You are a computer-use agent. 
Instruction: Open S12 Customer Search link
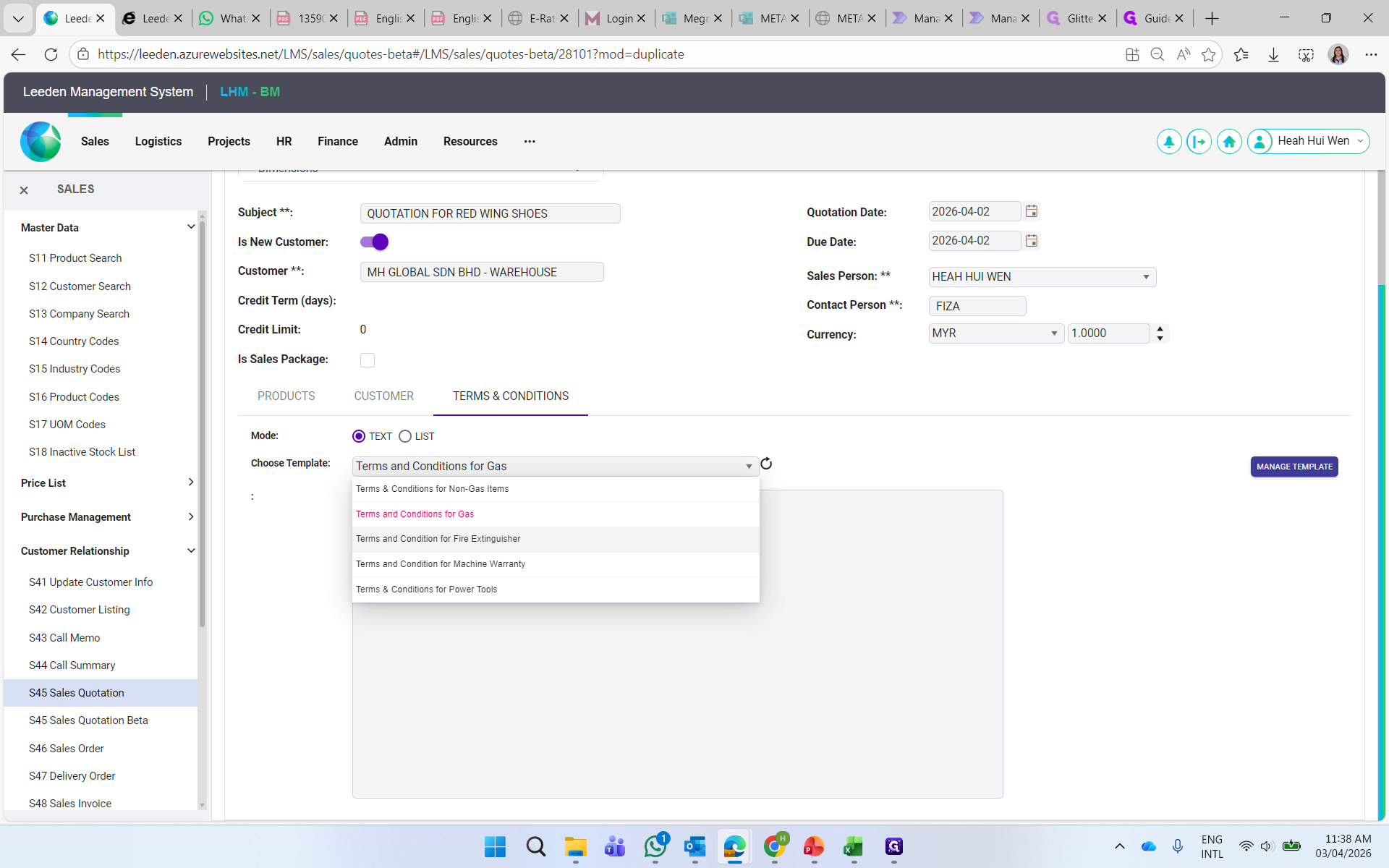pyautogui.click(x=80, y=286)
